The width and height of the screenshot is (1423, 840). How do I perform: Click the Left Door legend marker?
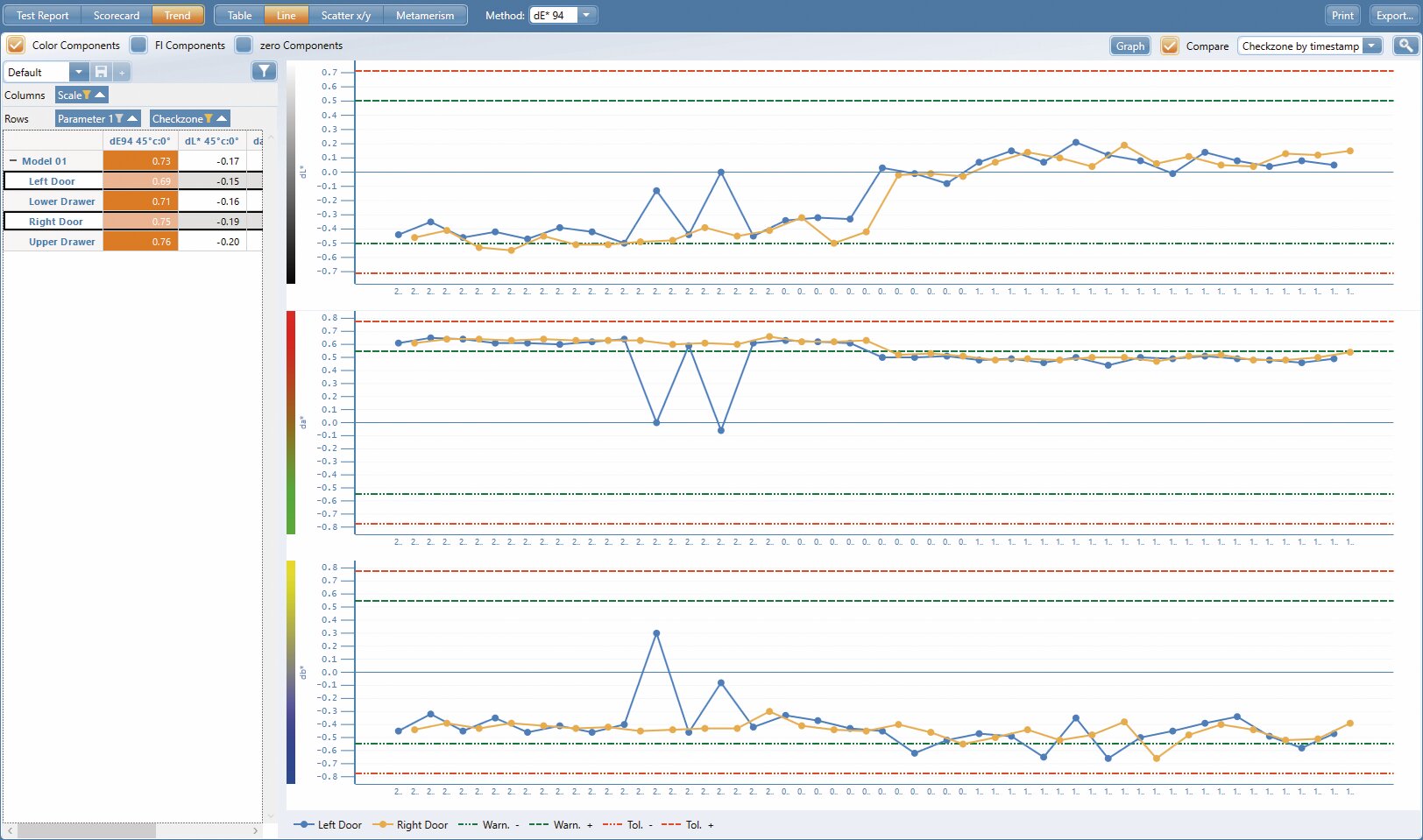coord(303,824)
